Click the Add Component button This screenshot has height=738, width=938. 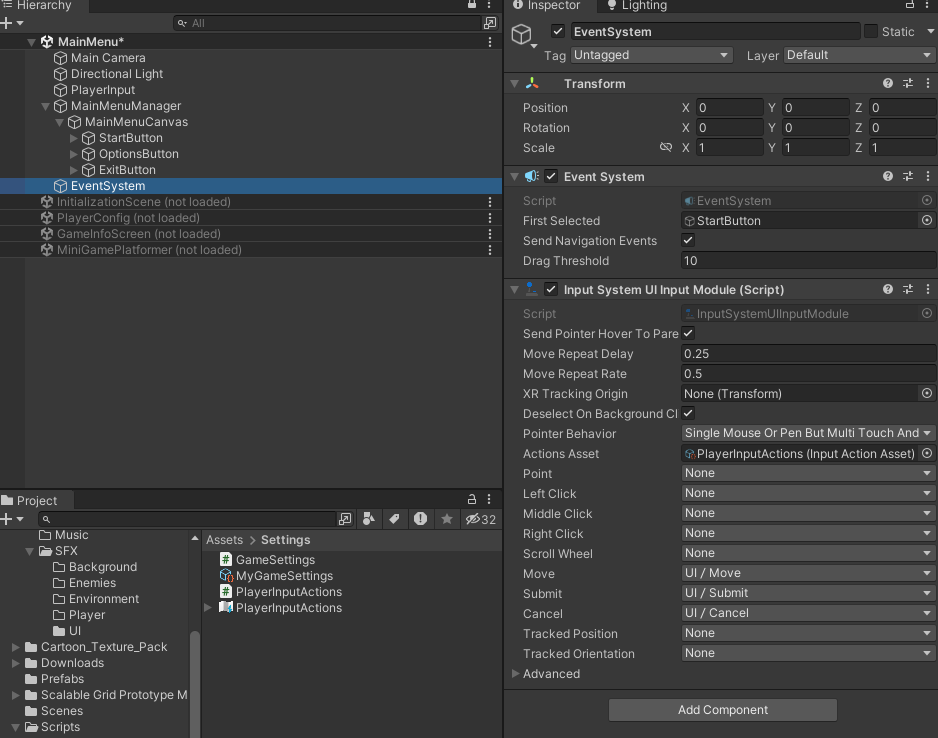pyautogui.click(x=722, y=710)
